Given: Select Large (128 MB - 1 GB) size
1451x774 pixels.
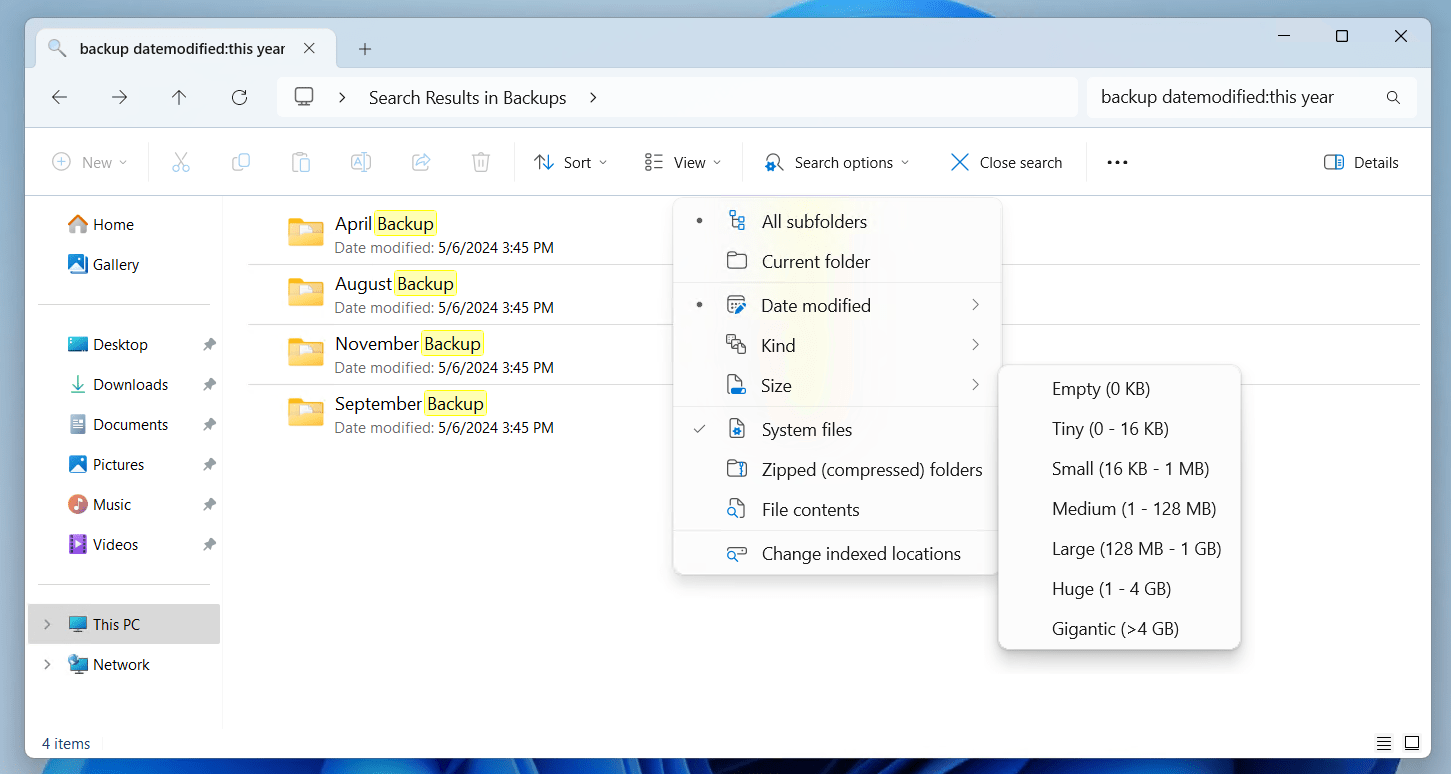Looking at the screenshot, I should click(1136, 549).
